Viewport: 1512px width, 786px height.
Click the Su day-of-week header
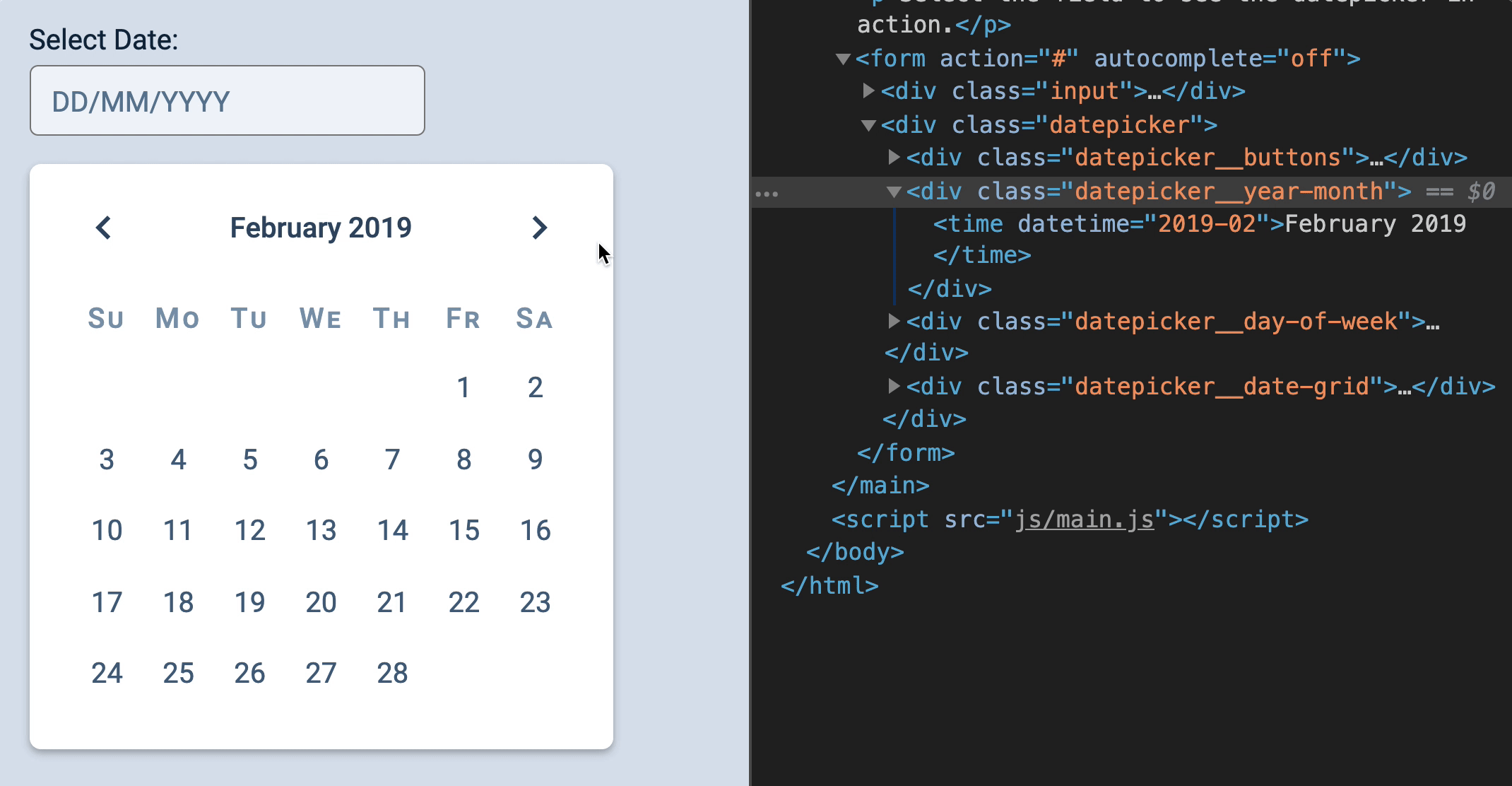[x=107, y=319]
